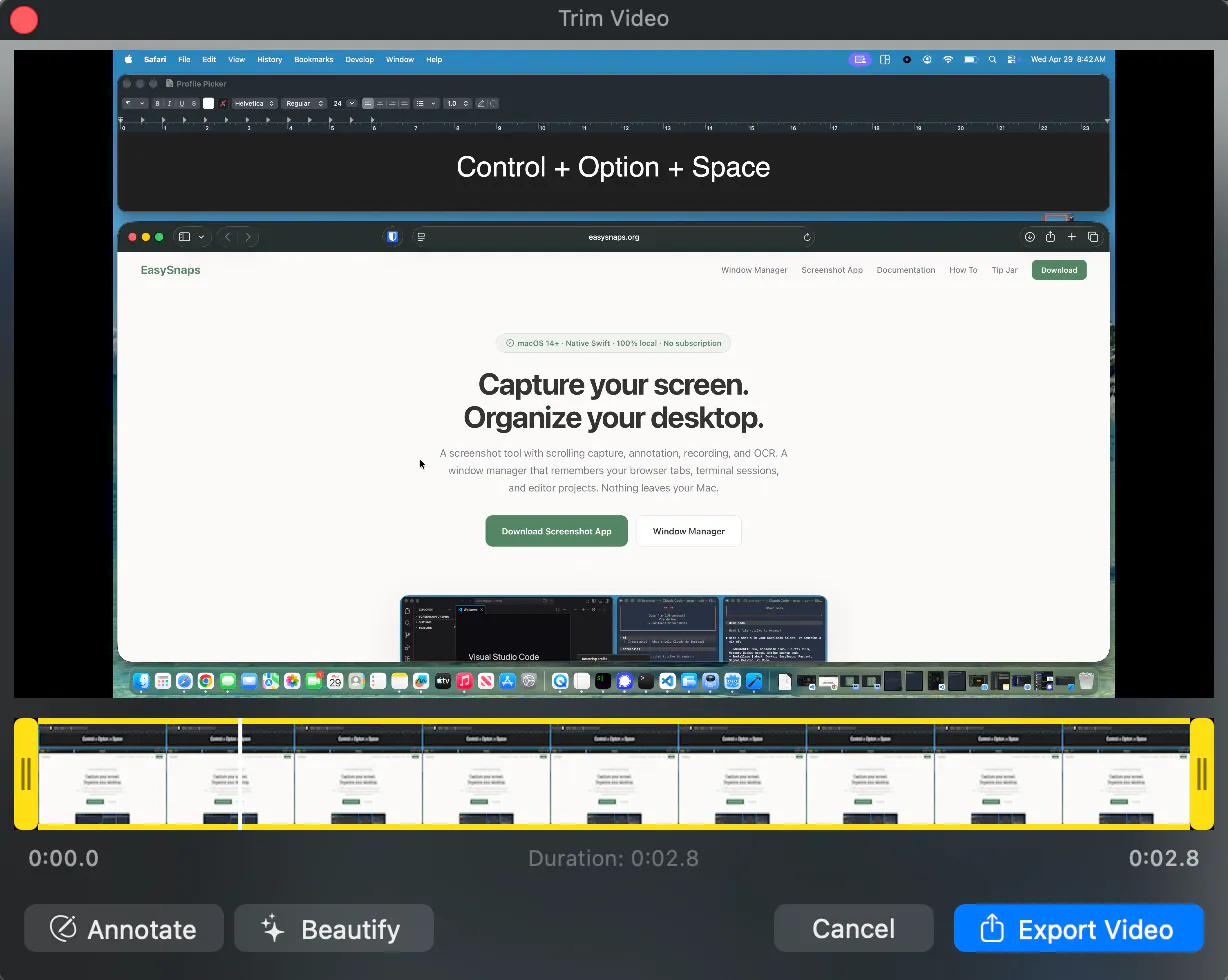
Task: Click the battery icon in the preview menu bar
Action: point(970,60)
